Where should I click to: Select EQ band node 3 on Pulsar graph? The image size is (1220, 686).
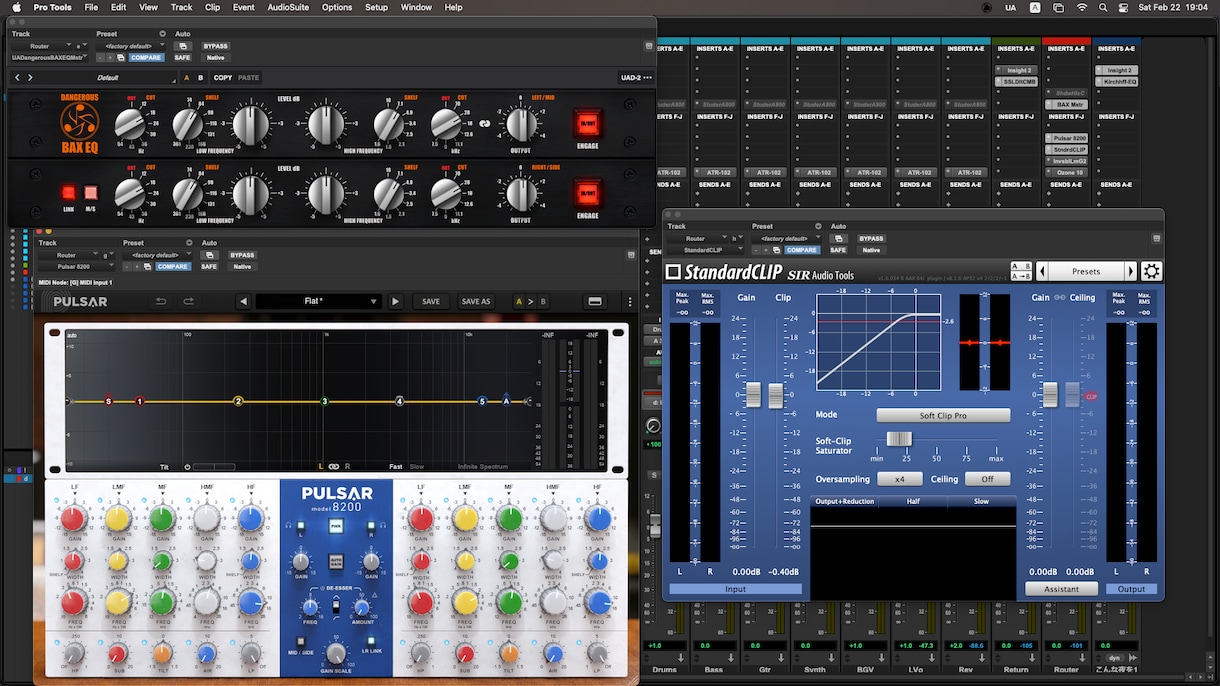coord(324,401)
